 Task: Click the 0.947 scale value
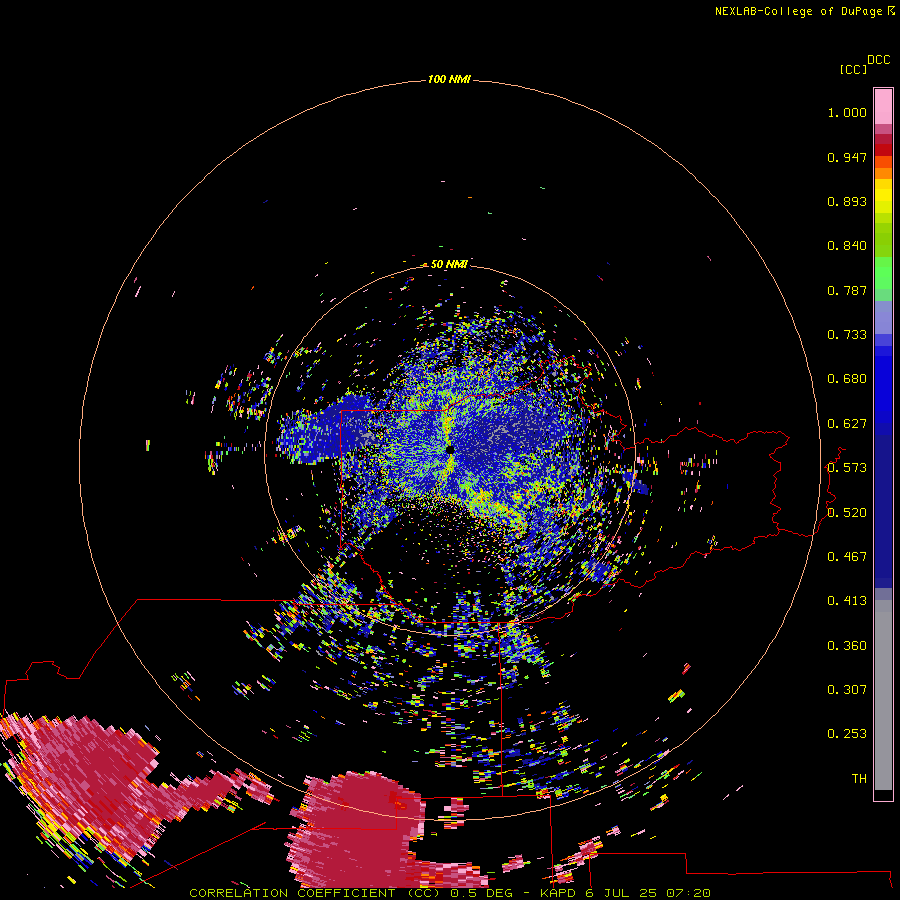point(847,157)
